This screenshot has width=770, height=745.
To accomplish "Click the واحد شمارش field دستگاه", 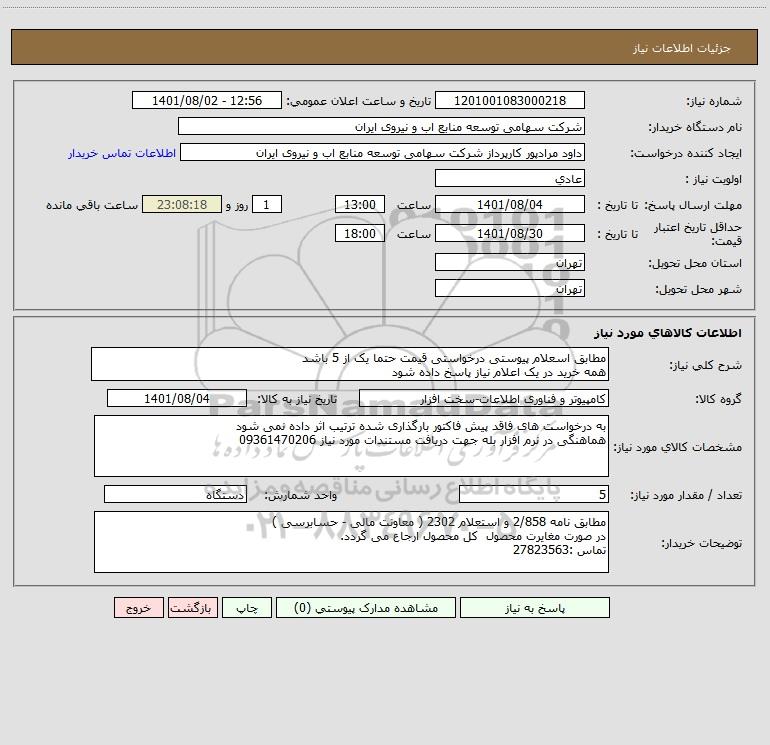I will (175, 494).
